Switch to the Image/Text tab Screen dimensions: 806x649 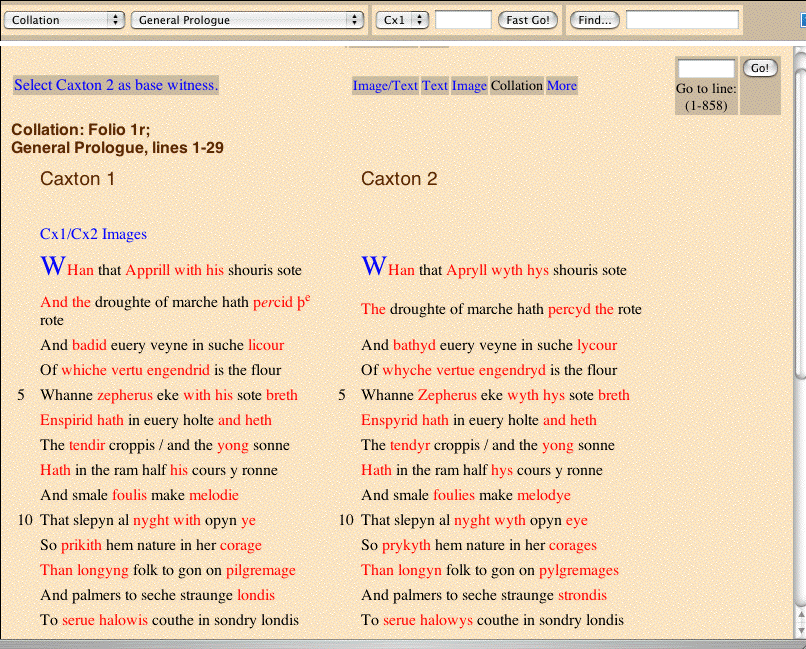click(x=385, y=85)
